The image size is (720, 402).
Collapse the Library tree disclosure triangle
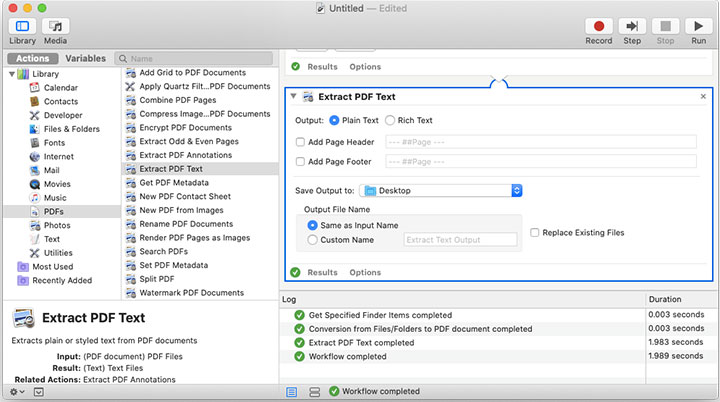coord(11,74)
